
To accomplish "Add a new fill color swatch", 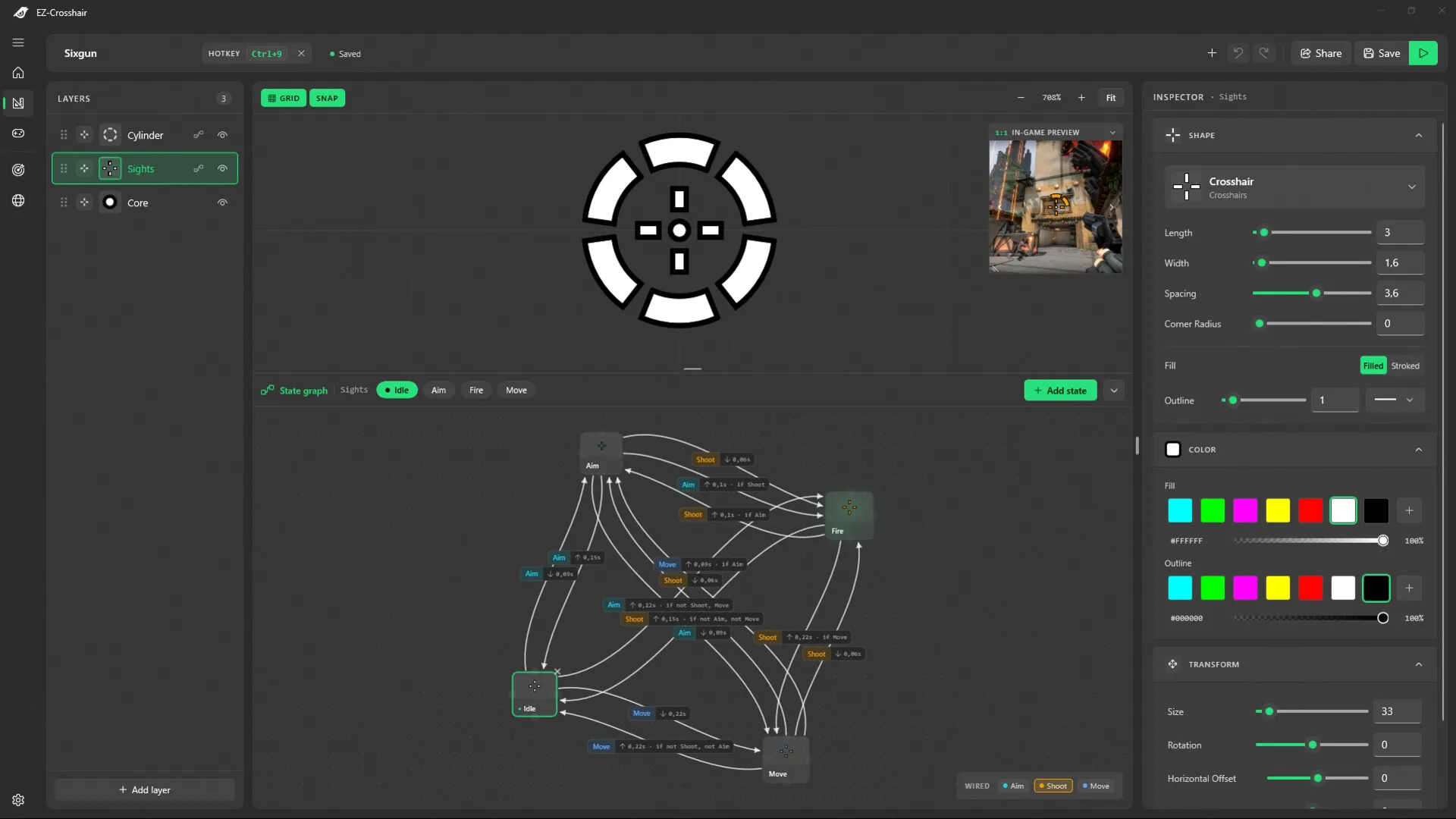I will [x=1409, y=510].
